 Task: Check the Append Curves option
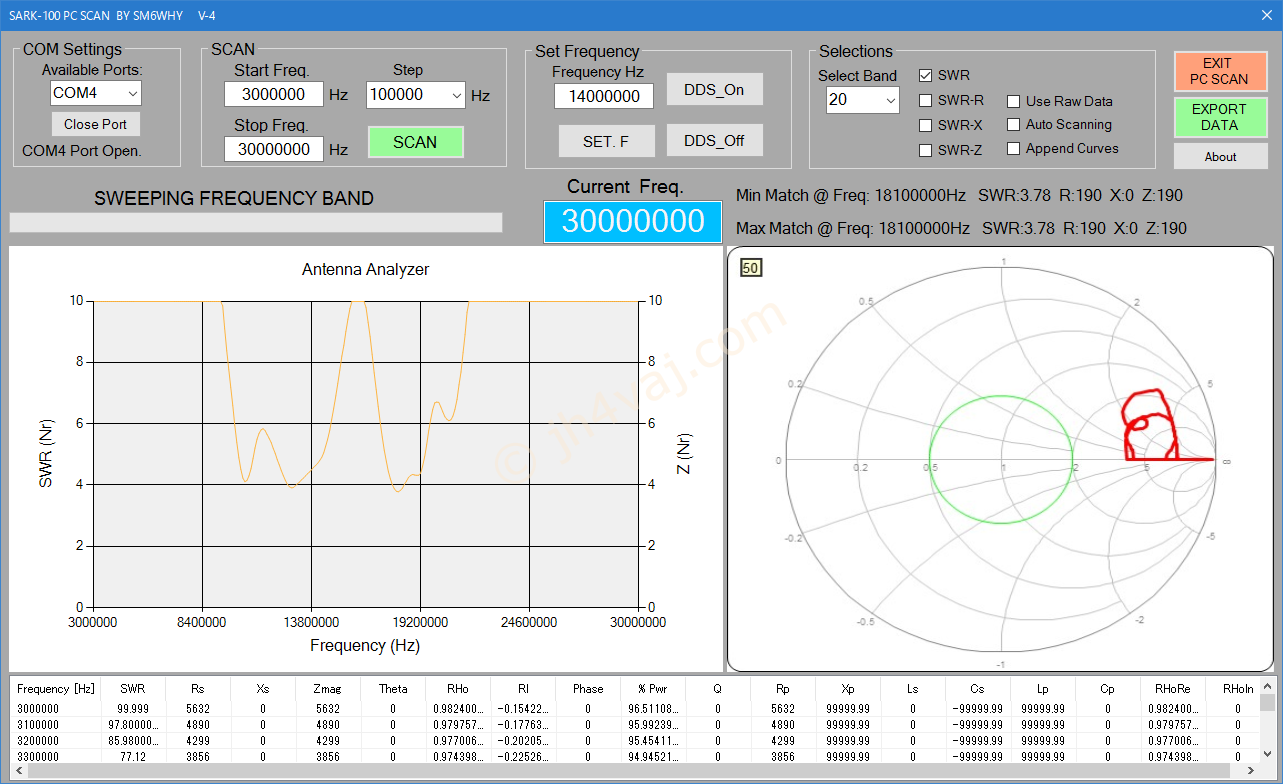[1014, 149]
